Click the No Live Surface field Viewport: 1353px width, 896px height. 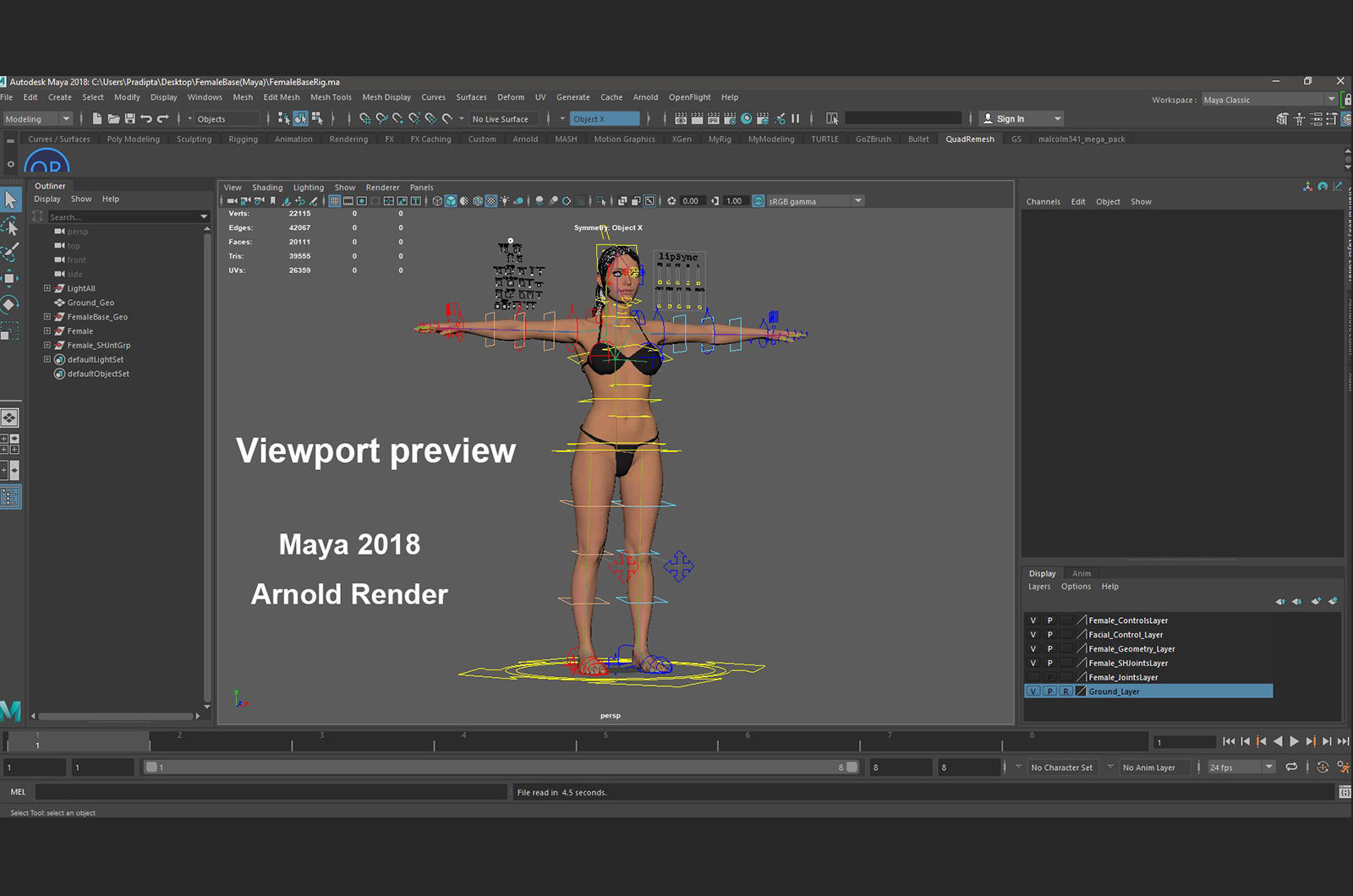pyautogui.click(x=504, y=119)
